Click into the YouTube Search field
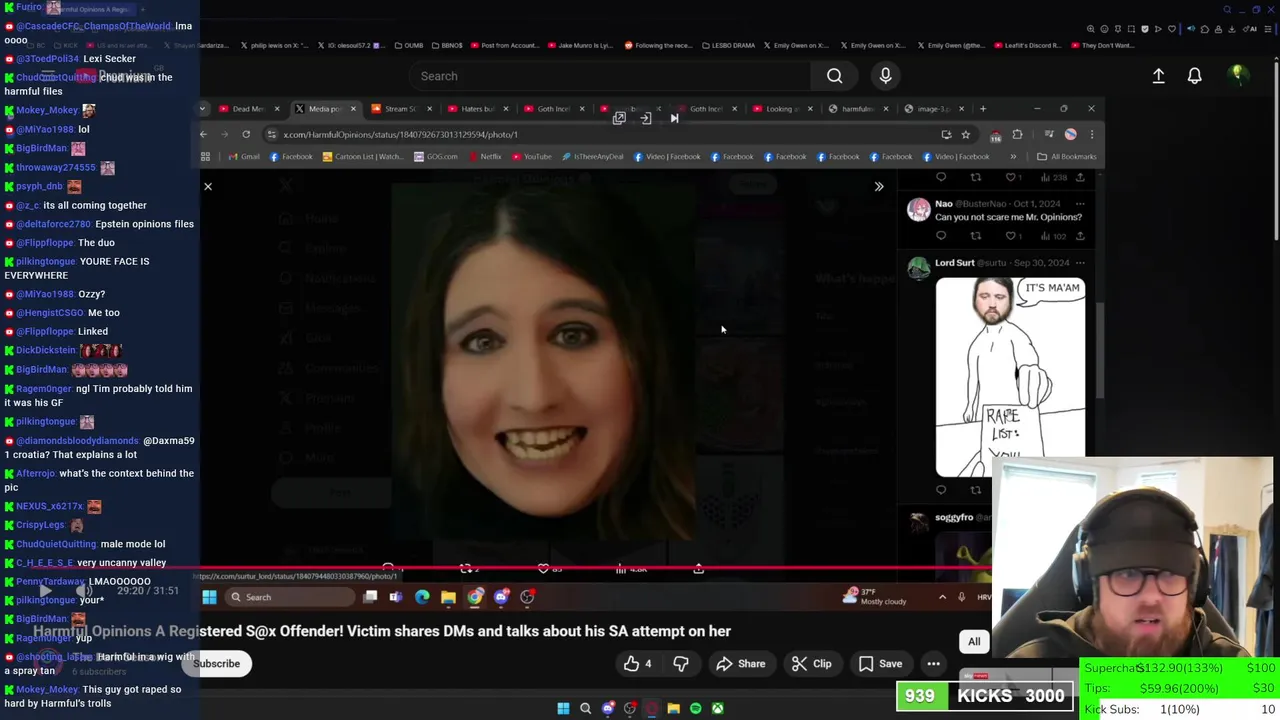This screenshot has height=720, width=1280. pyautogui.click(x=610, y=76)
